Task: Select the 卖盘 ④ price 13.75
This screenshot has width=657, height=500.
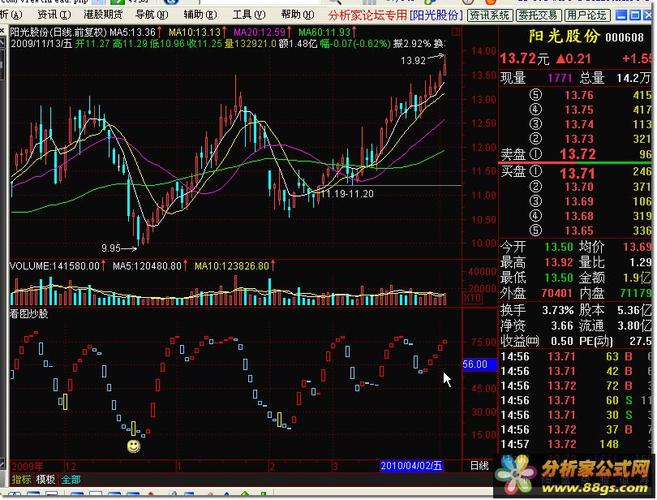Action: pyautogui.click(x=579, y=110)
